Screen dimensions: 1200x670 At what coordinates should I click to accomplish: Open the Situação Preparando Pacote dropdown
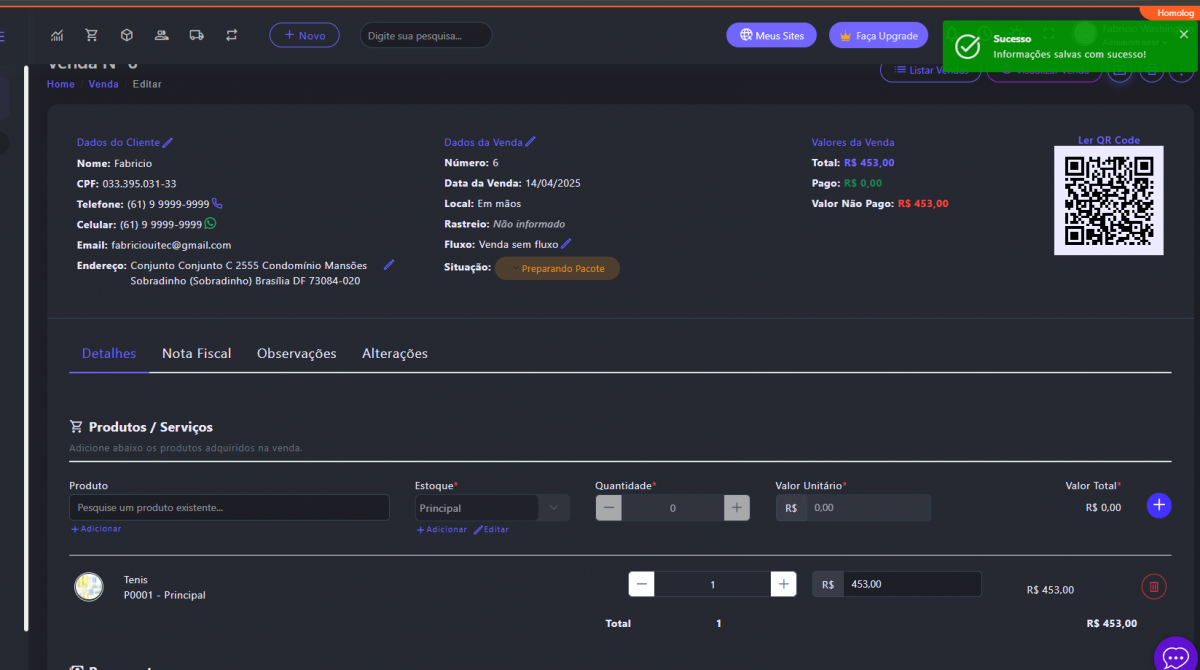coord(557,268)
